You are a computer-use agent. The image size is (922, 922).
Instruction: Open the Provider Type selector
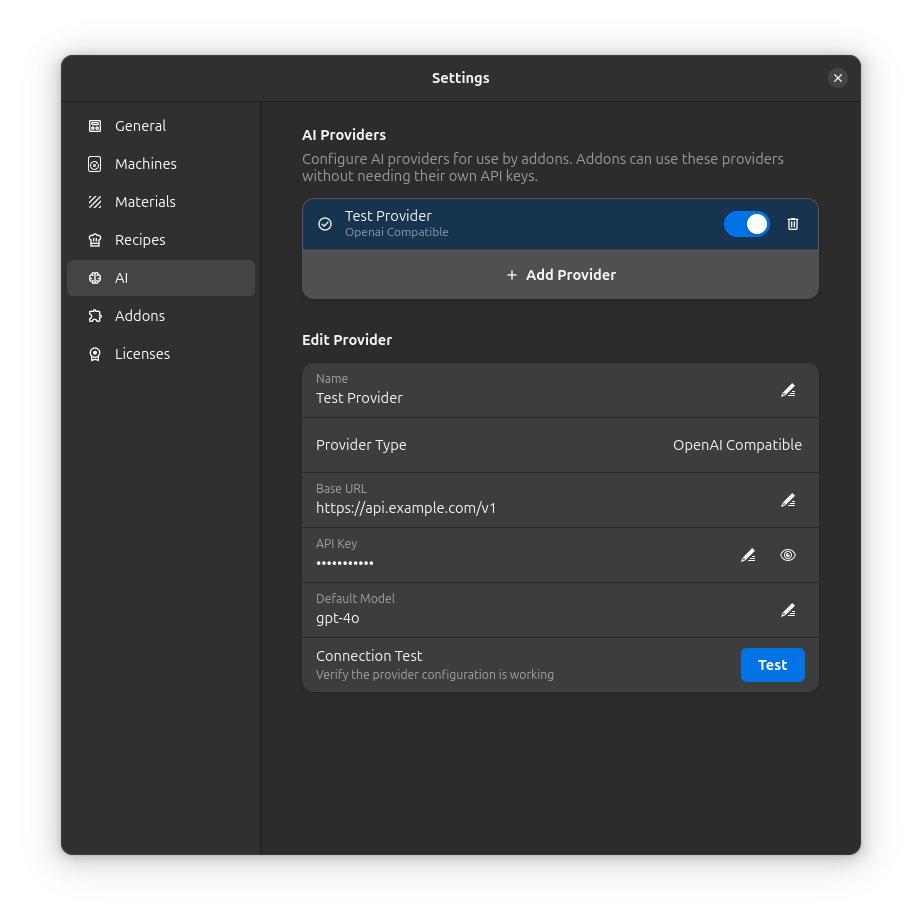click(x=737, y=445)
